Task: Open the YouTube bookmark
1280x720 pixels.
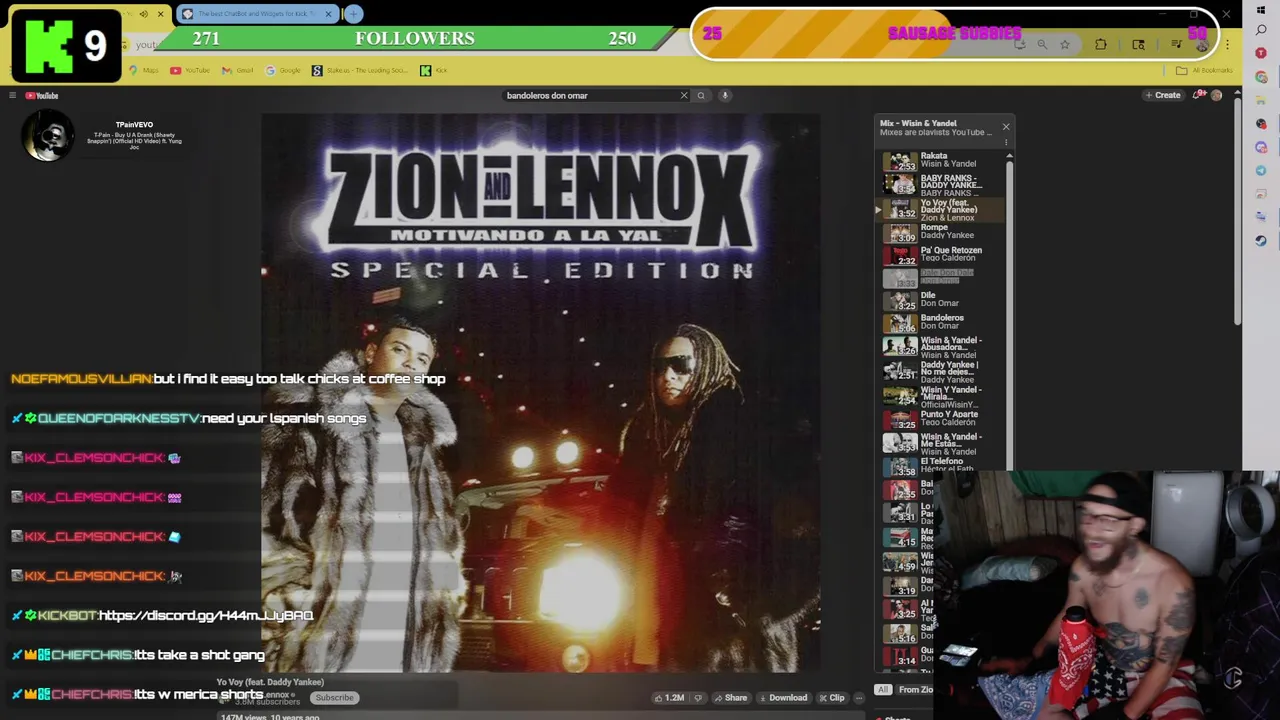Action: [190, 70]
